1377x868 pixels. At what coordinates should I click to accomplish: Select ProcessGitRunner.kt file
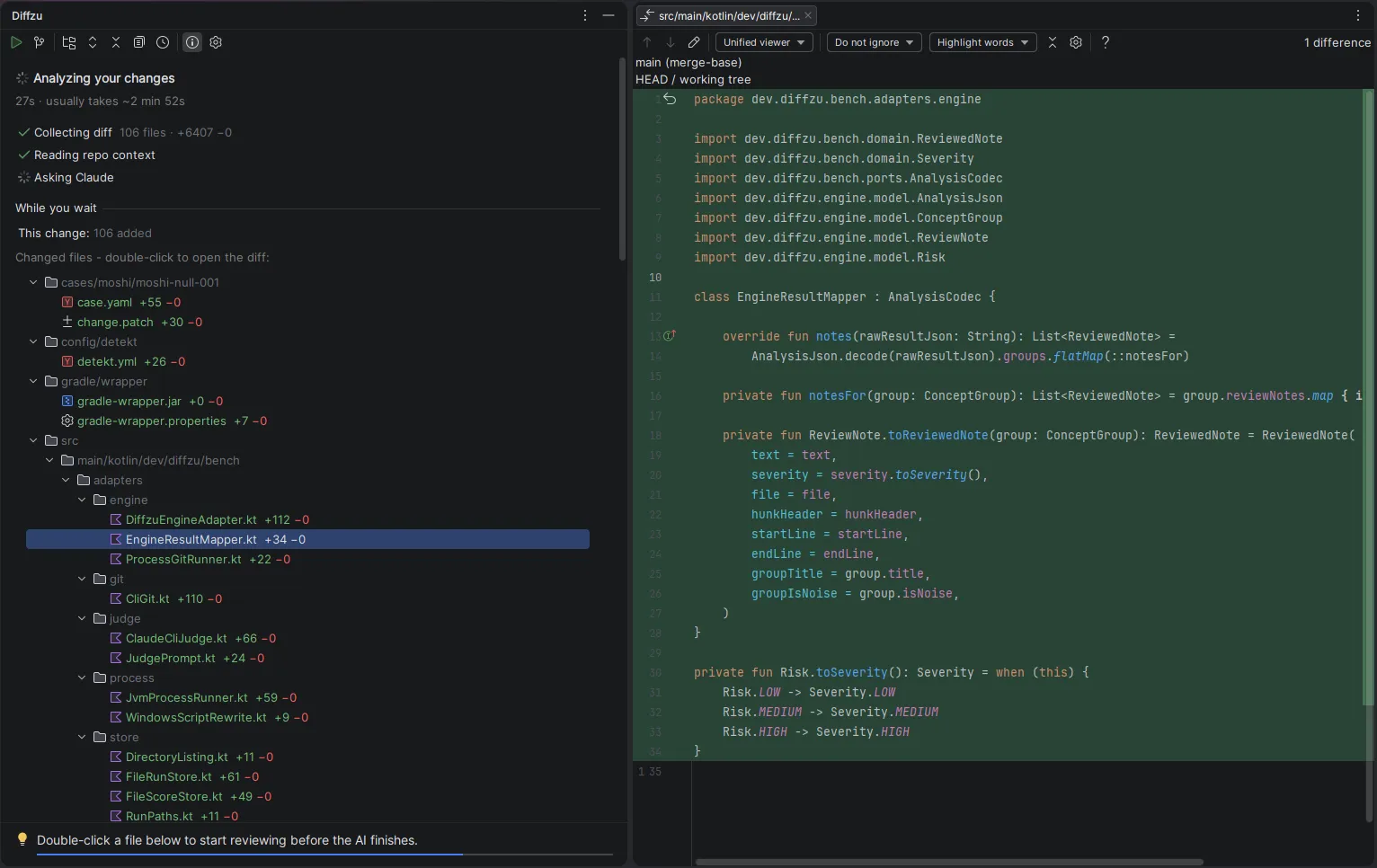pyautogui.click(x=183, y=559)
